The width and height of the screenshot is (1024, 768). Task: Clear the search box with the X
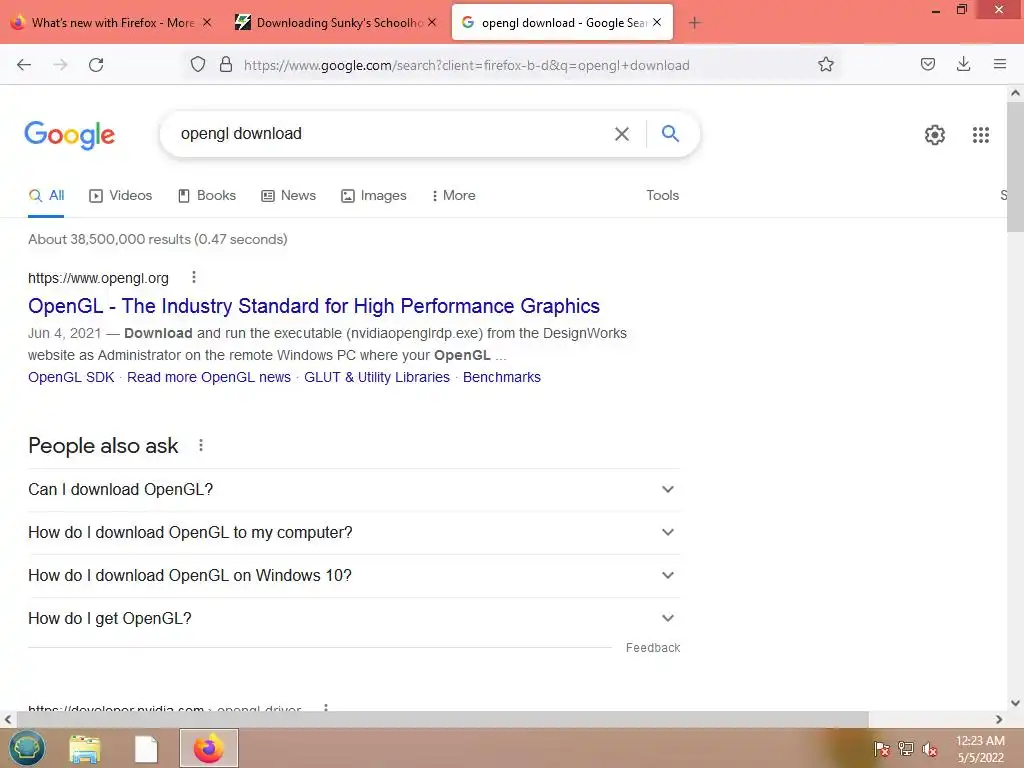(x=622, y=134)
